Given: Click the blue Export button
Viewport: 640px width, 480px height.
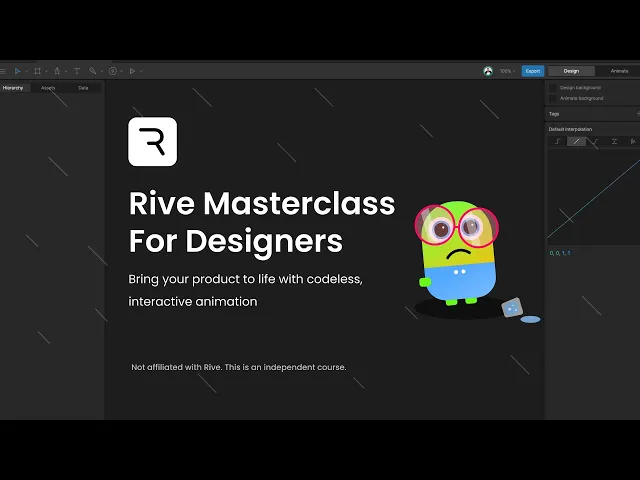Looking at the screenshot, I should point(533,71).
